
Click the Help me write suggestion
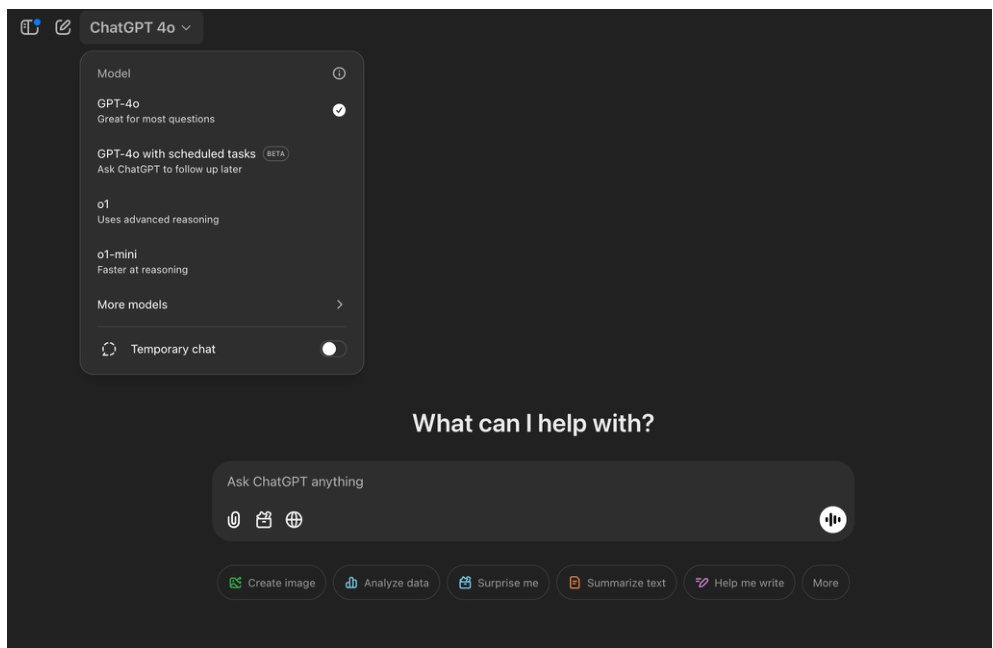click(x=739, y=583)
